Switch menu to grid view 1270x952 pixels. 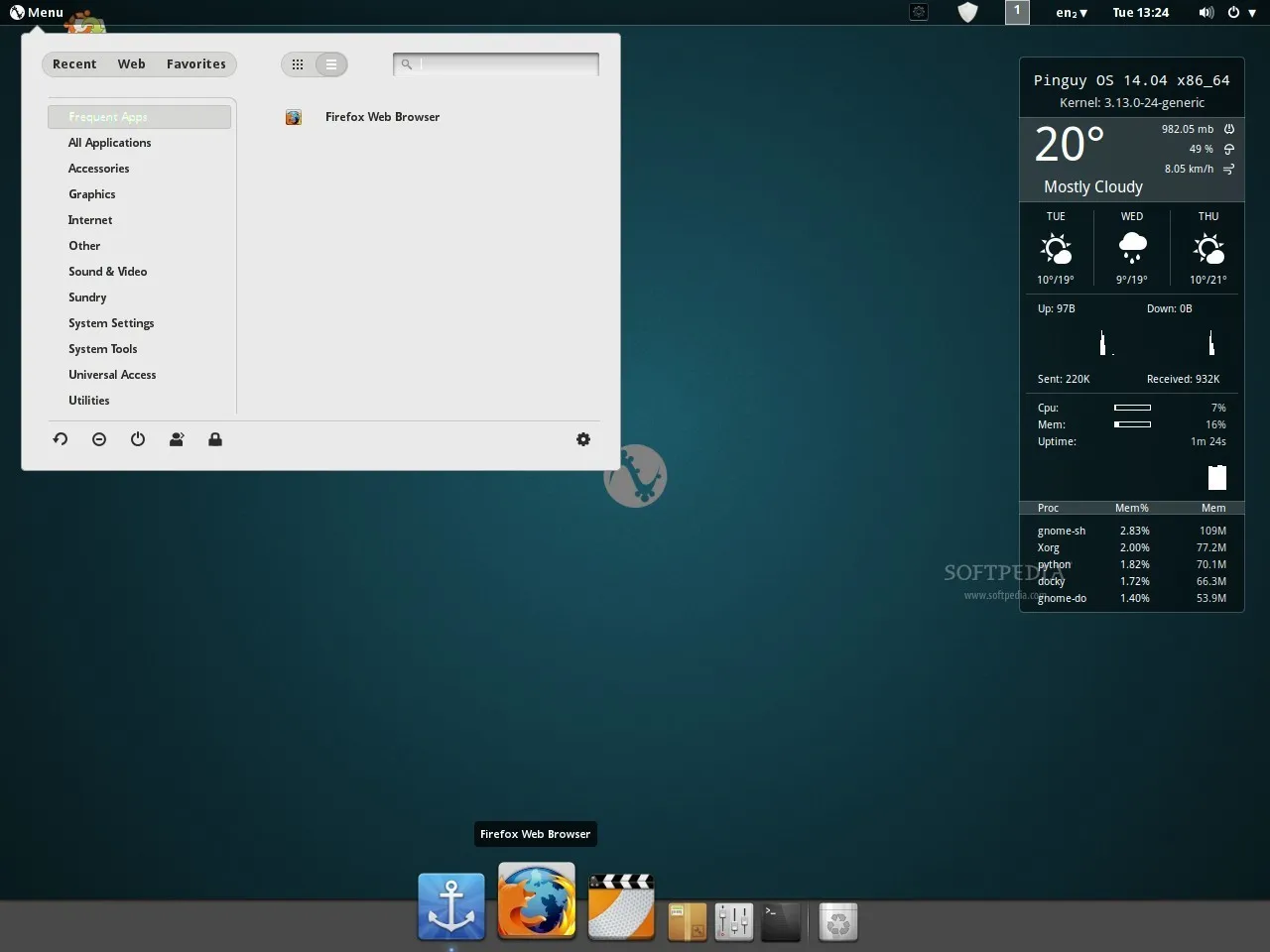coord(298,64)
